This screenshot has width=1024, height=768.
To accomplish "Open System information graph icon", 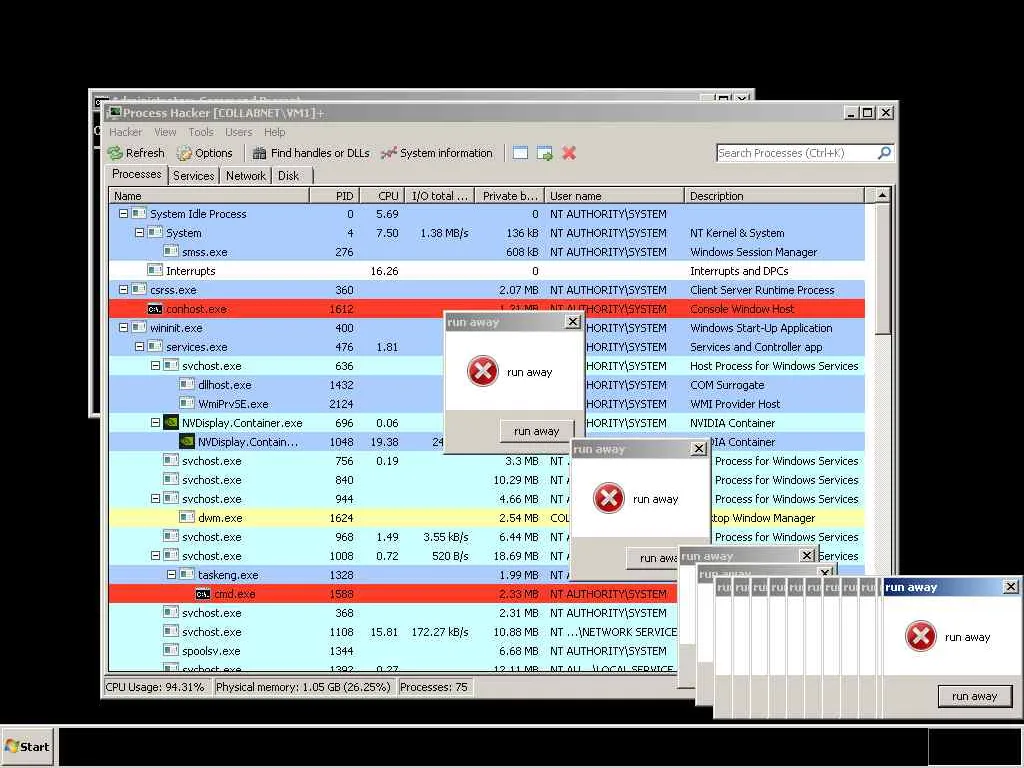I will tap(389, 153).
